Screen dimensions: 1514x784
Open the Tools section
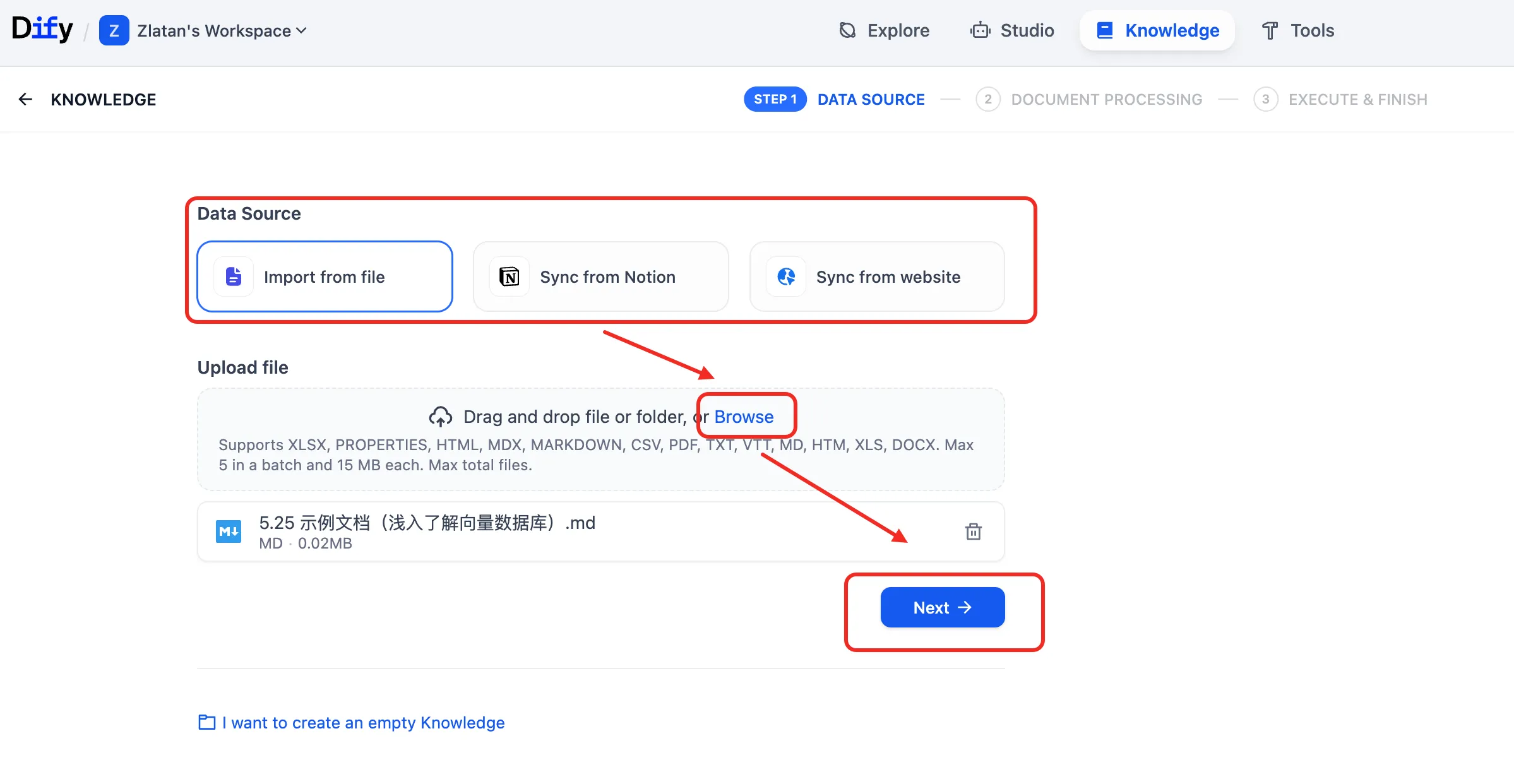pos(1297,30)
